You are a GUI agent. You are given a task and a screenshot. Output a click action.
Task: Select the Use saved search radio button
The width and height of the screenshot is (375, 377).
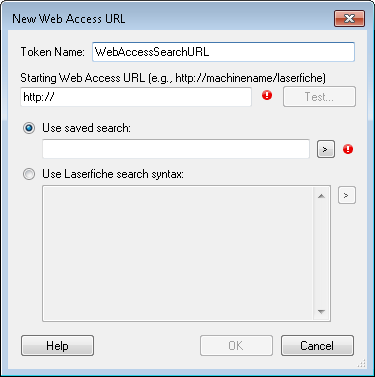click(29, 128)
